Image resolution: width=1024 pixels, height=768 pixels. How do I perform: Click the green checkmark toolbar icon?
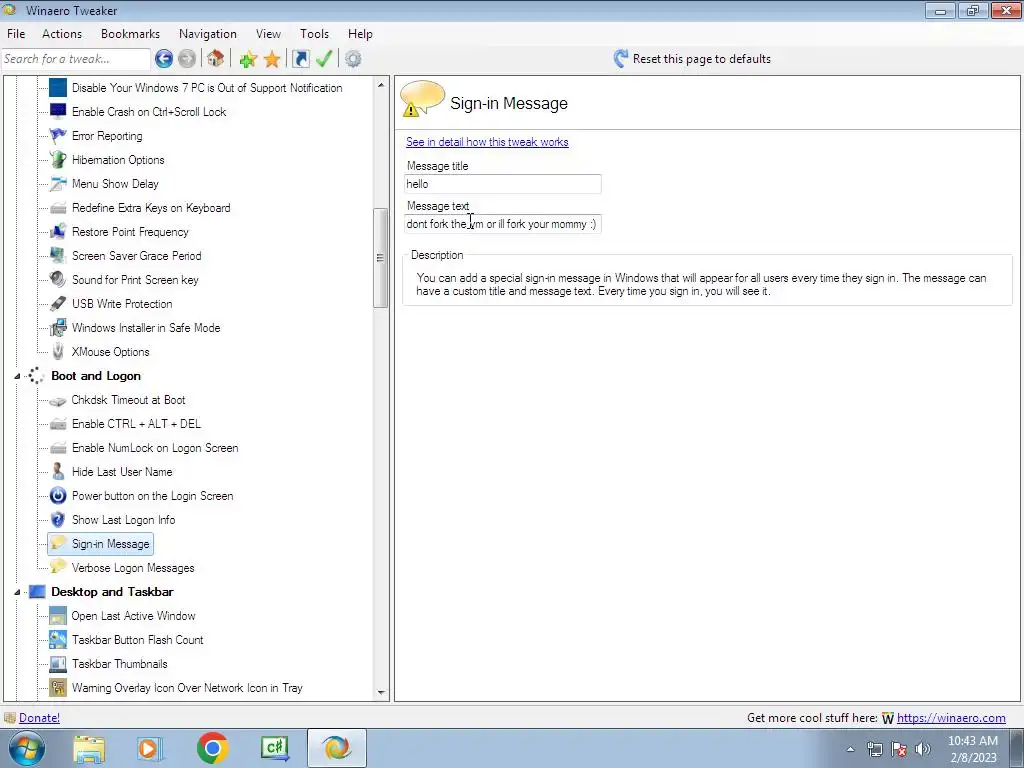(x=324, y=59)
